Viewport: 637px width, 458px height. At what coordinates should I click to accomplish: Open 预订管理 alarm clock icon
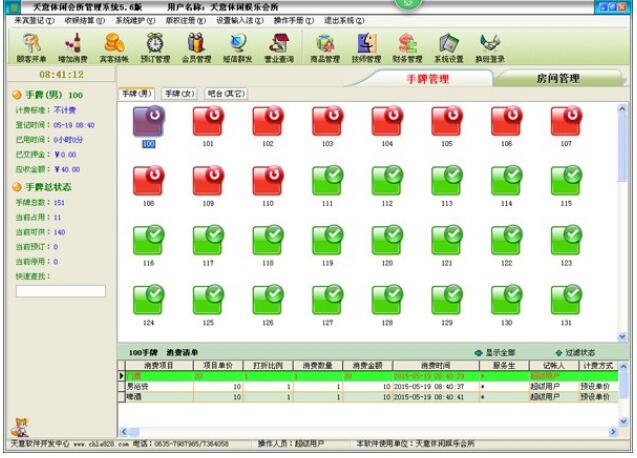[155, 47]
